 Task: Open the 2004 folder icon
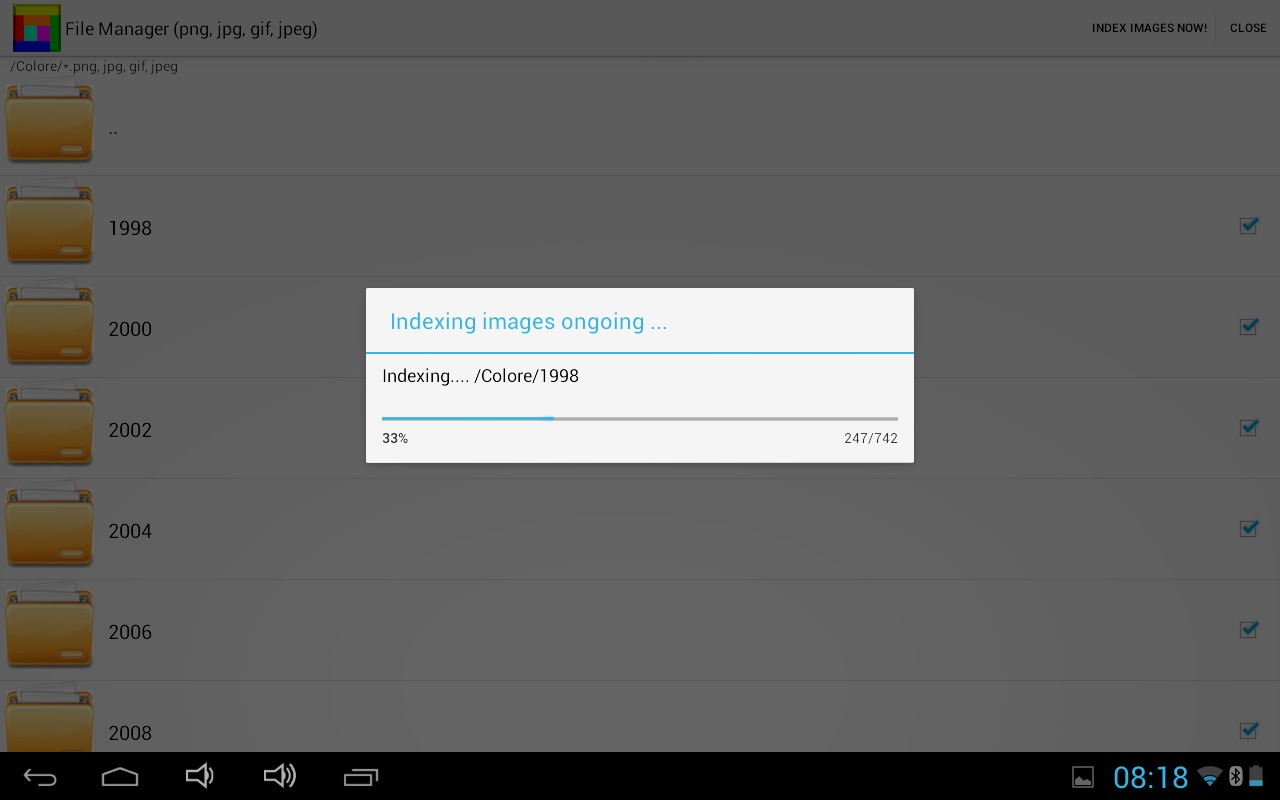click(x=49, y=525)
